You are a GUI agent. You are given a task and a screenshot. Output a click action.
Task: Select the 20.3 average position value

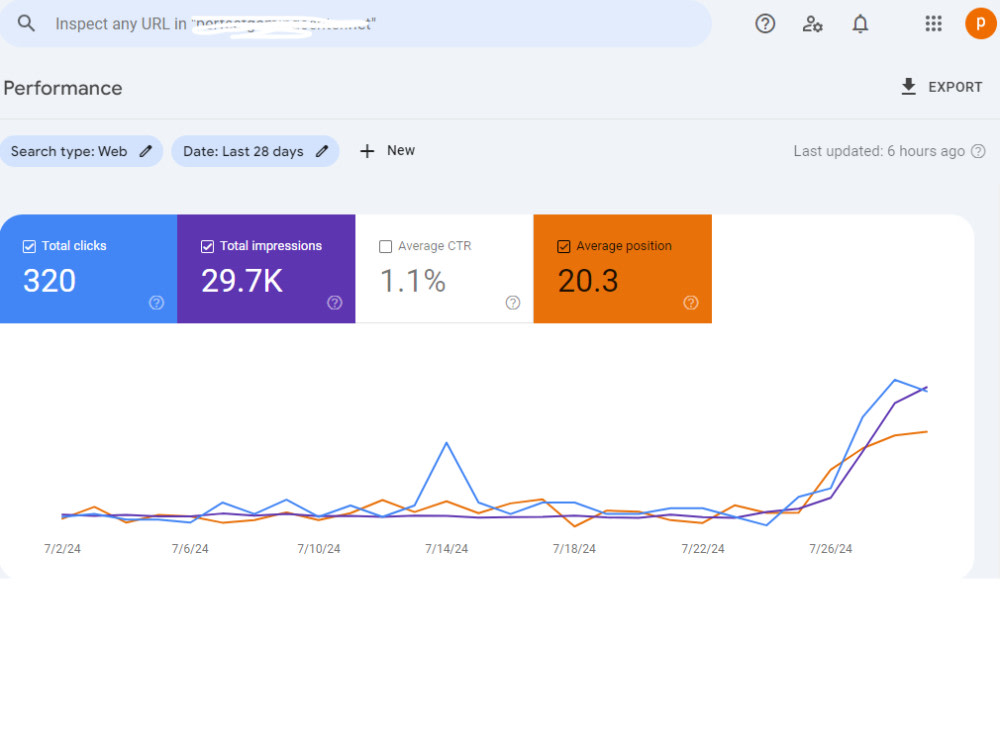tap(588, 281)
